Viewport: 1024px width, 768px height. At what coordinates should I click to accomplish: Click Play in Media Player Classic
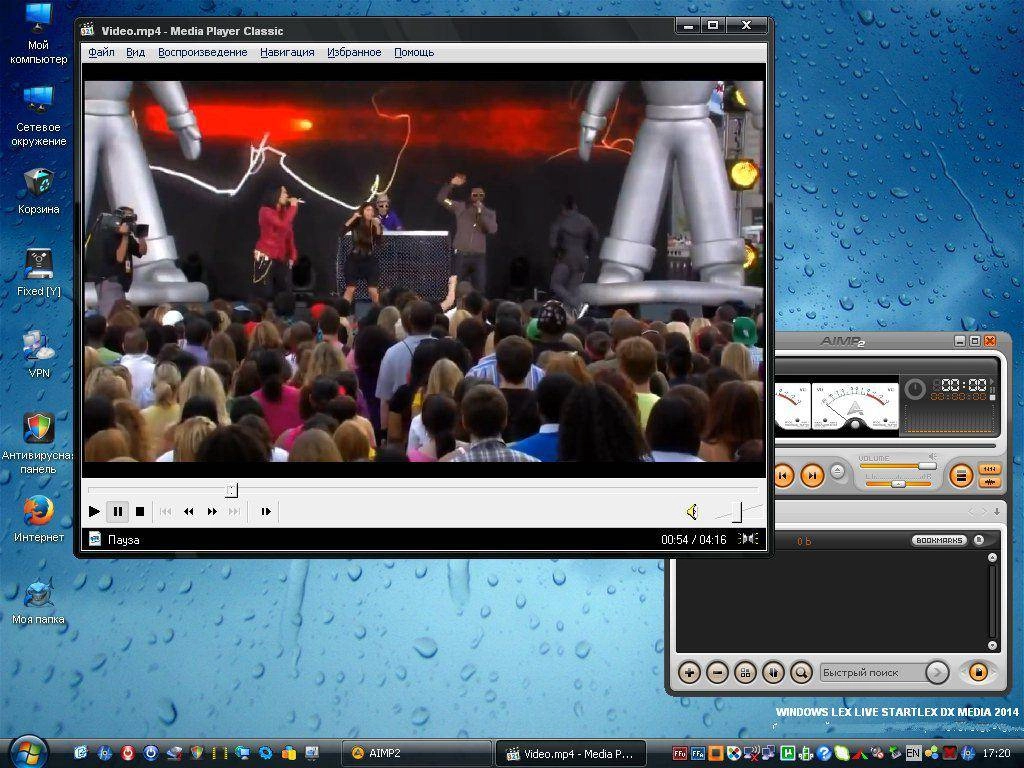pyautogui.click(x=94, y=511)
